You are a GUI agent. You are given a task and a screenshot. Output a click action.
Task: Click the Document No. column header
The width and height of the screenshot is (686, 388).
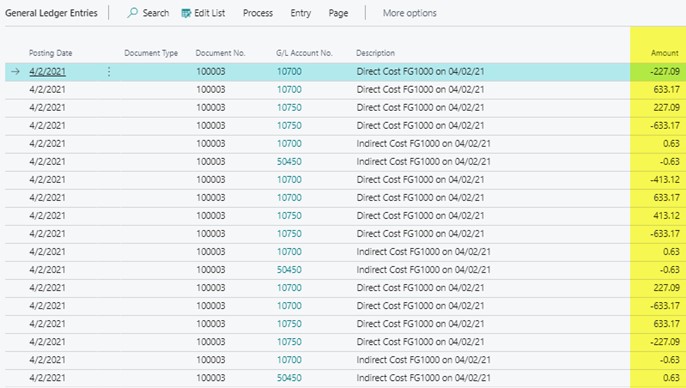pyautogui.click(x=220, y=53)
